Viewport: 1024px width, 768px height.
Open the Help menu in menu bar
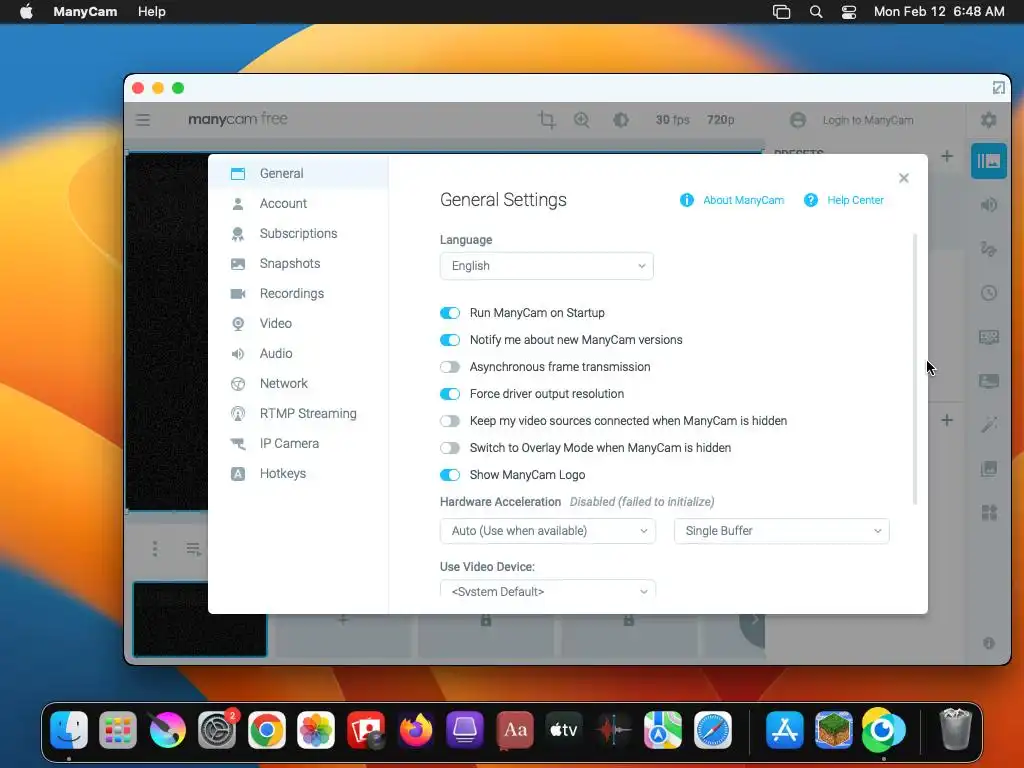click(152, 12)
